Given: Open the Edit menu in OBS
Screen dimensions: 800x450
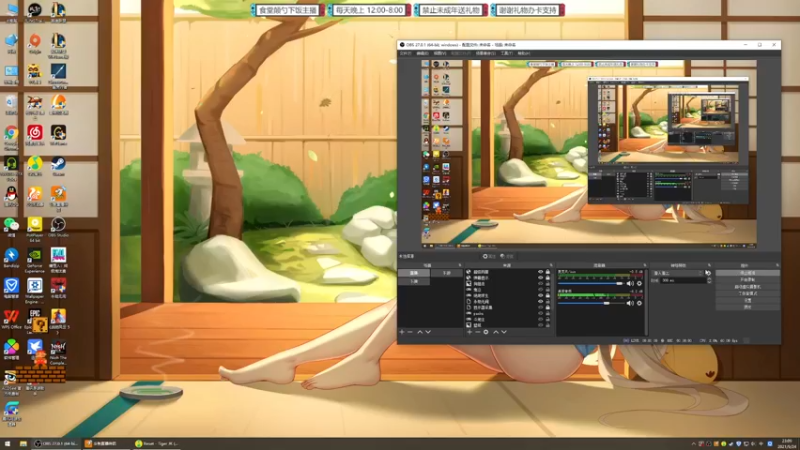Looking at the screenshot, I should pyautogui.click(x=422, y=53).
